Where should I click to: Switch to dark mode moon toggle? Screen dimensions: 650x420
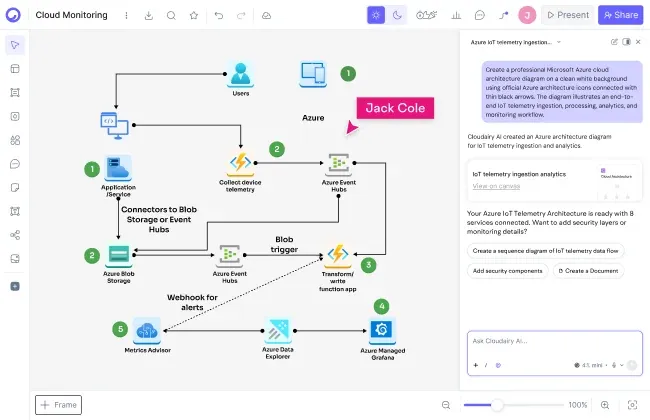pyautogui.click(x=397, y=15)
